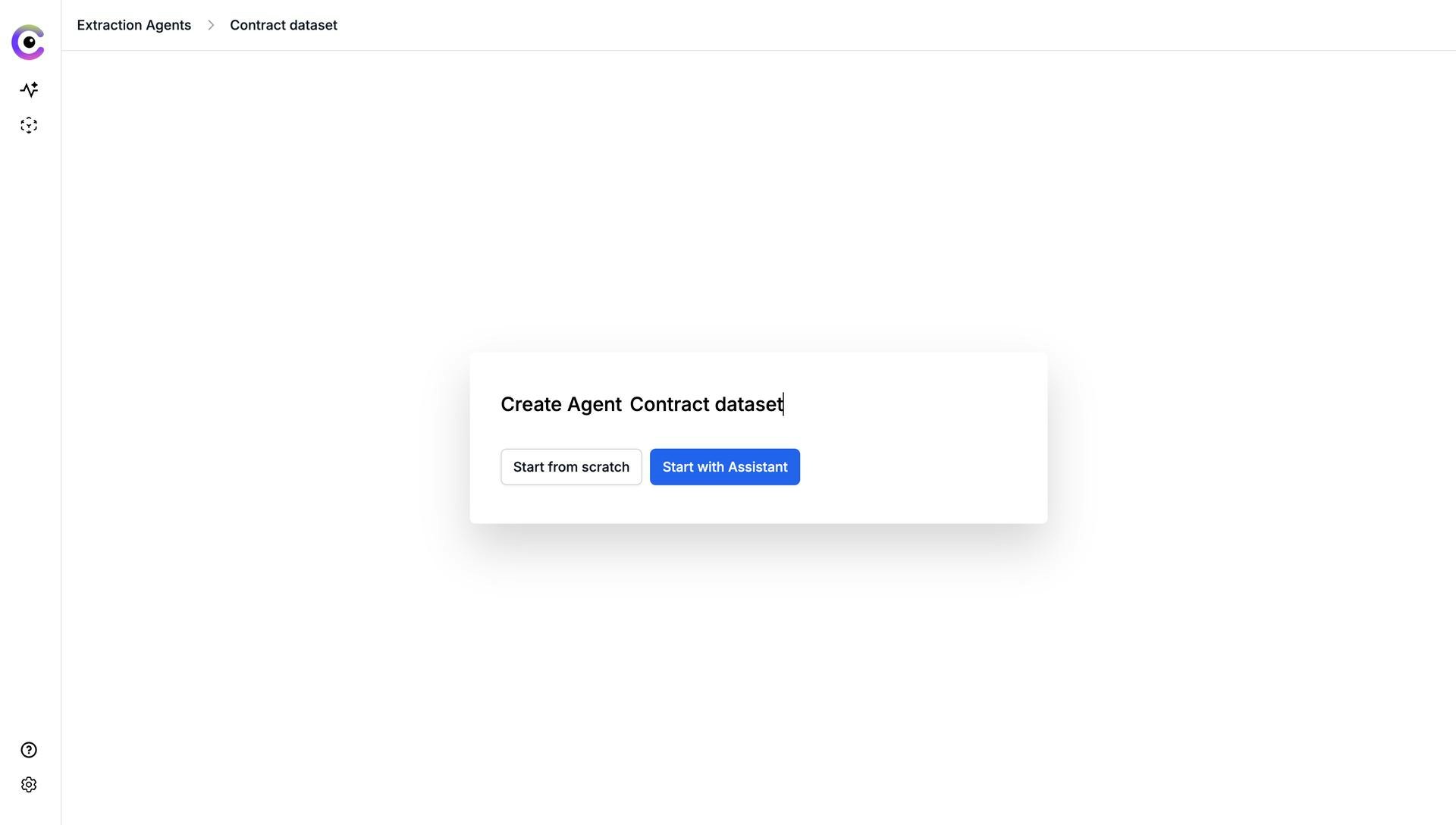Open the help question mark icon
Image resolution: width=1456 pixels, height=825 pixels.
point(29,750)
